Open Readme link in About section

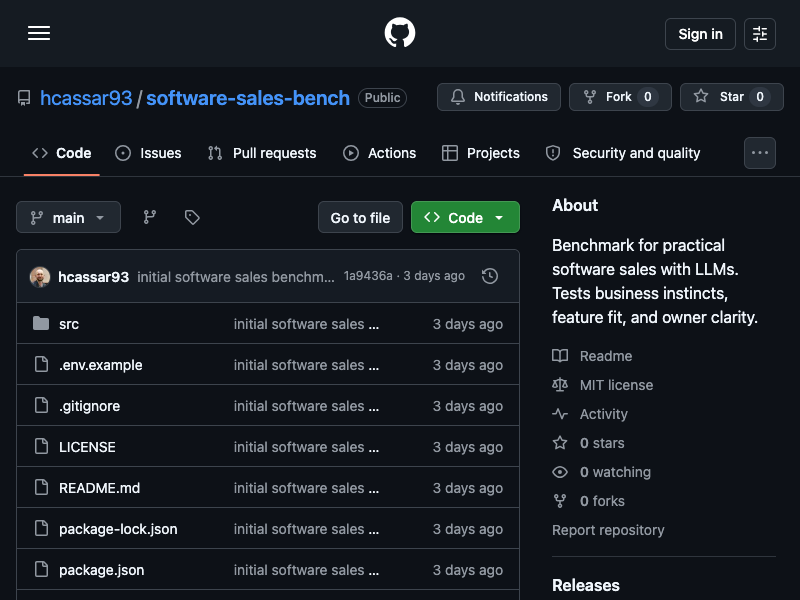click(606, 356)
